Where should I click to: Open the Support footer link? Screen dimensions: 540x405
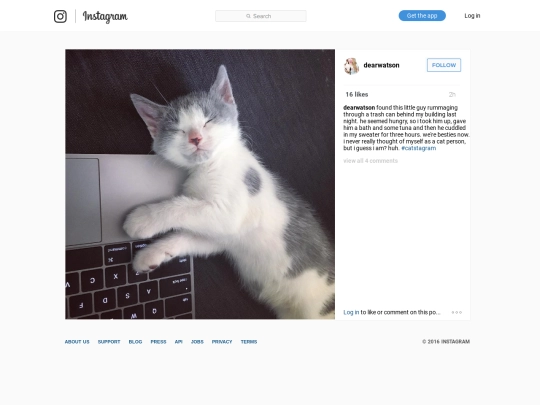pos(109,342)
